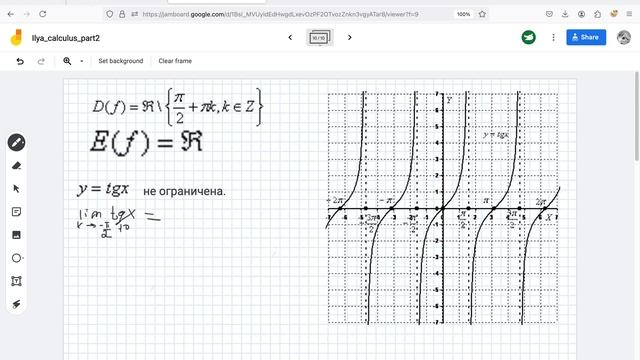Add a text box
The height and width of the screenshot is (360, 640).
click(x=16, y=281)
